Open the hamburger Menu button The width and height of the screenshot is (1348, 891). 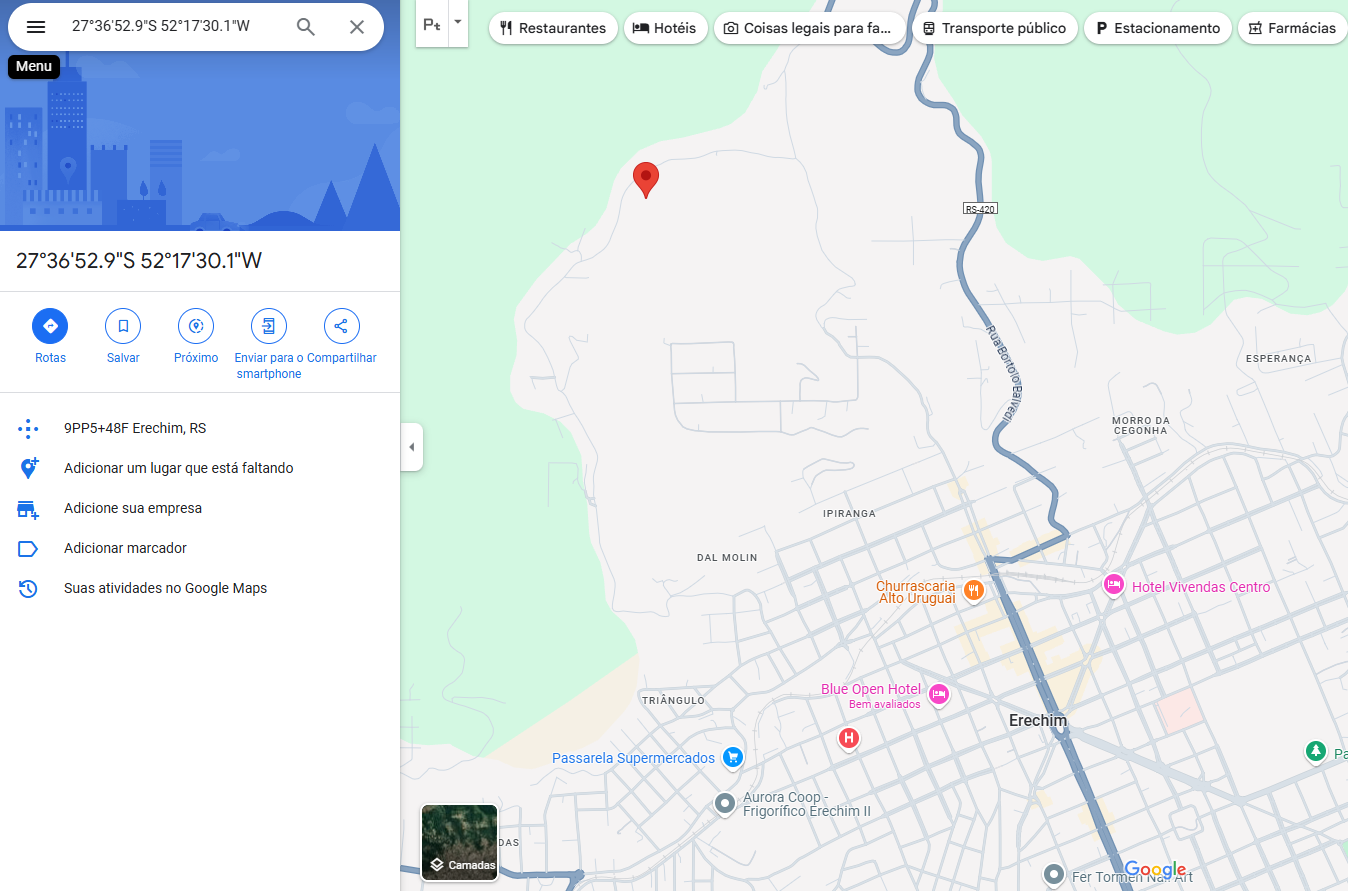[x=36, y=27]
